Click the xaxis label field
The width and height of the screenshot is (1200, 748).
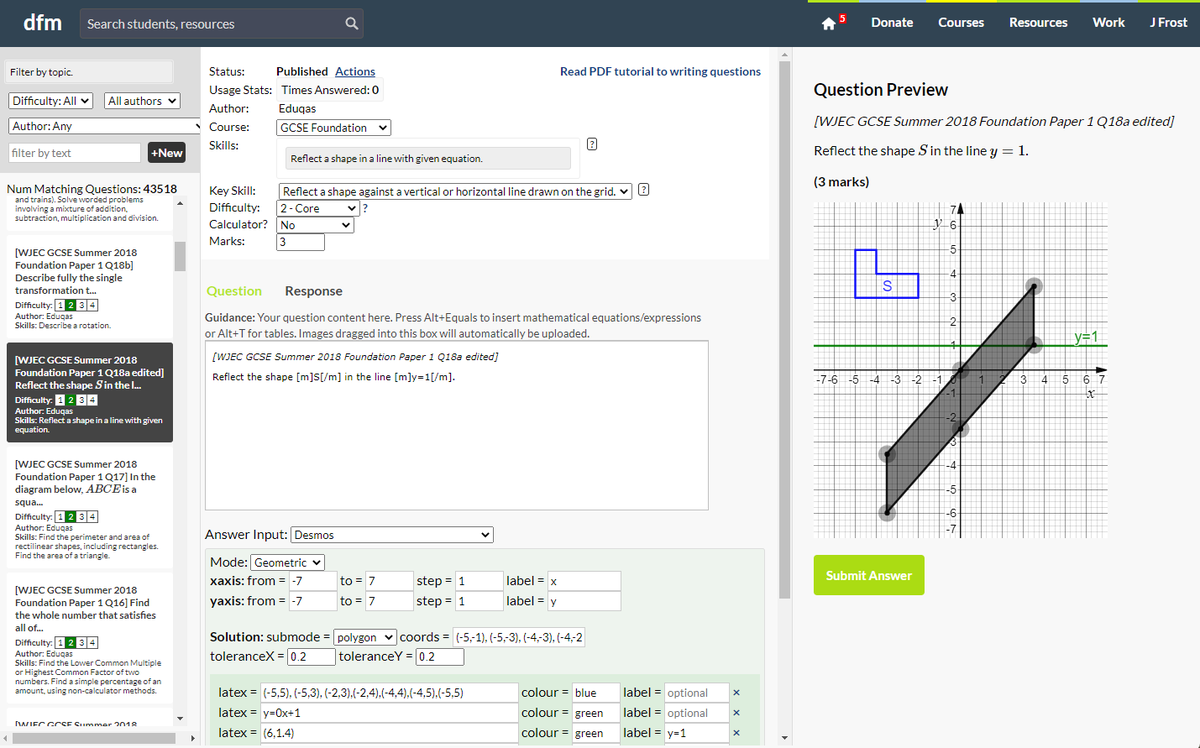tap(584, 581)
